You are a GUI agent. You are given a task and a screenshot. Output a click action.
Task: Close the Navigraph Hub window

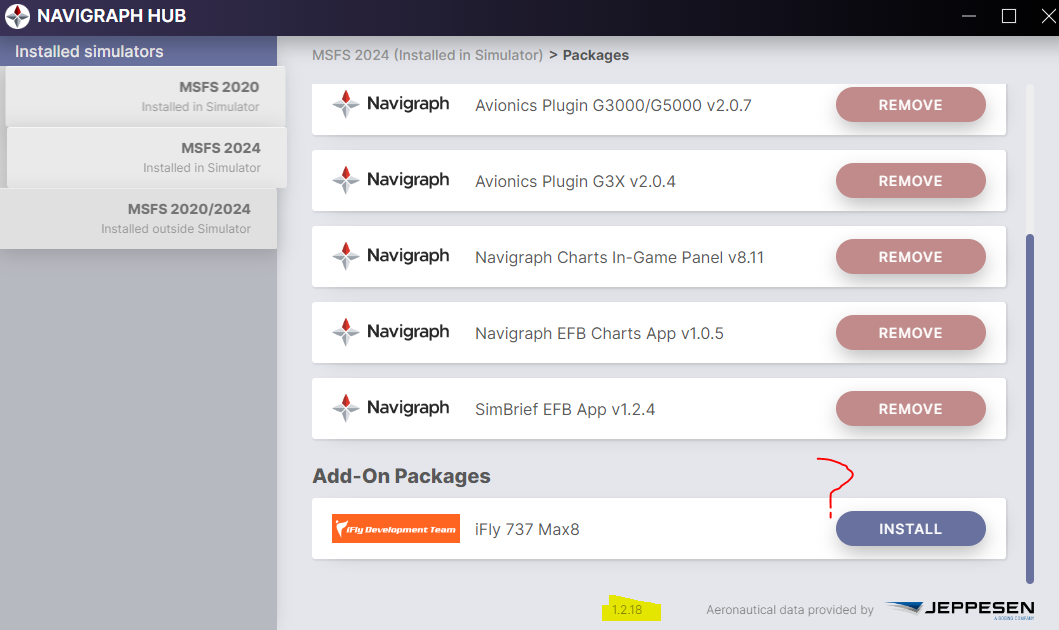click(x=1048, y=16)
